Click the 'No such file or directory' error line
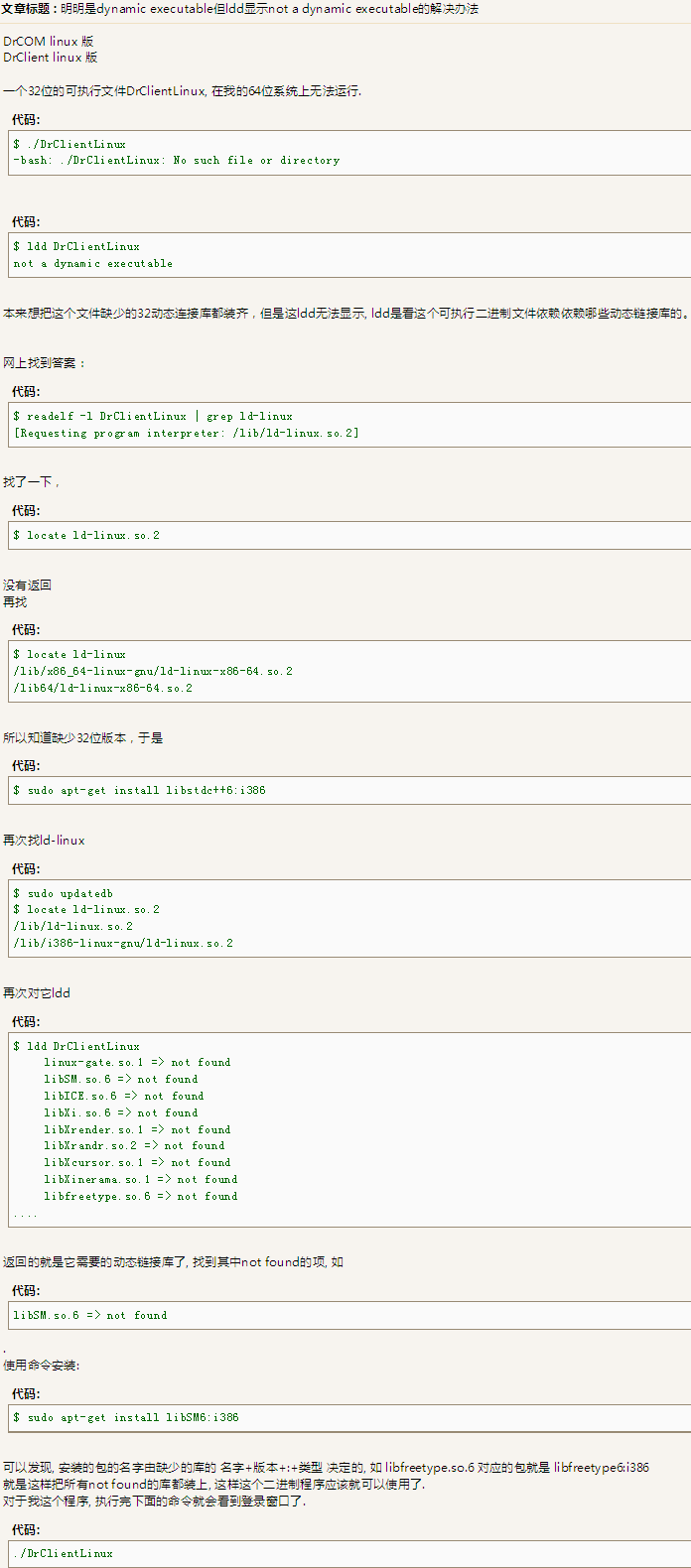This screenshot has height=1568, width=691. coord(177,161)
